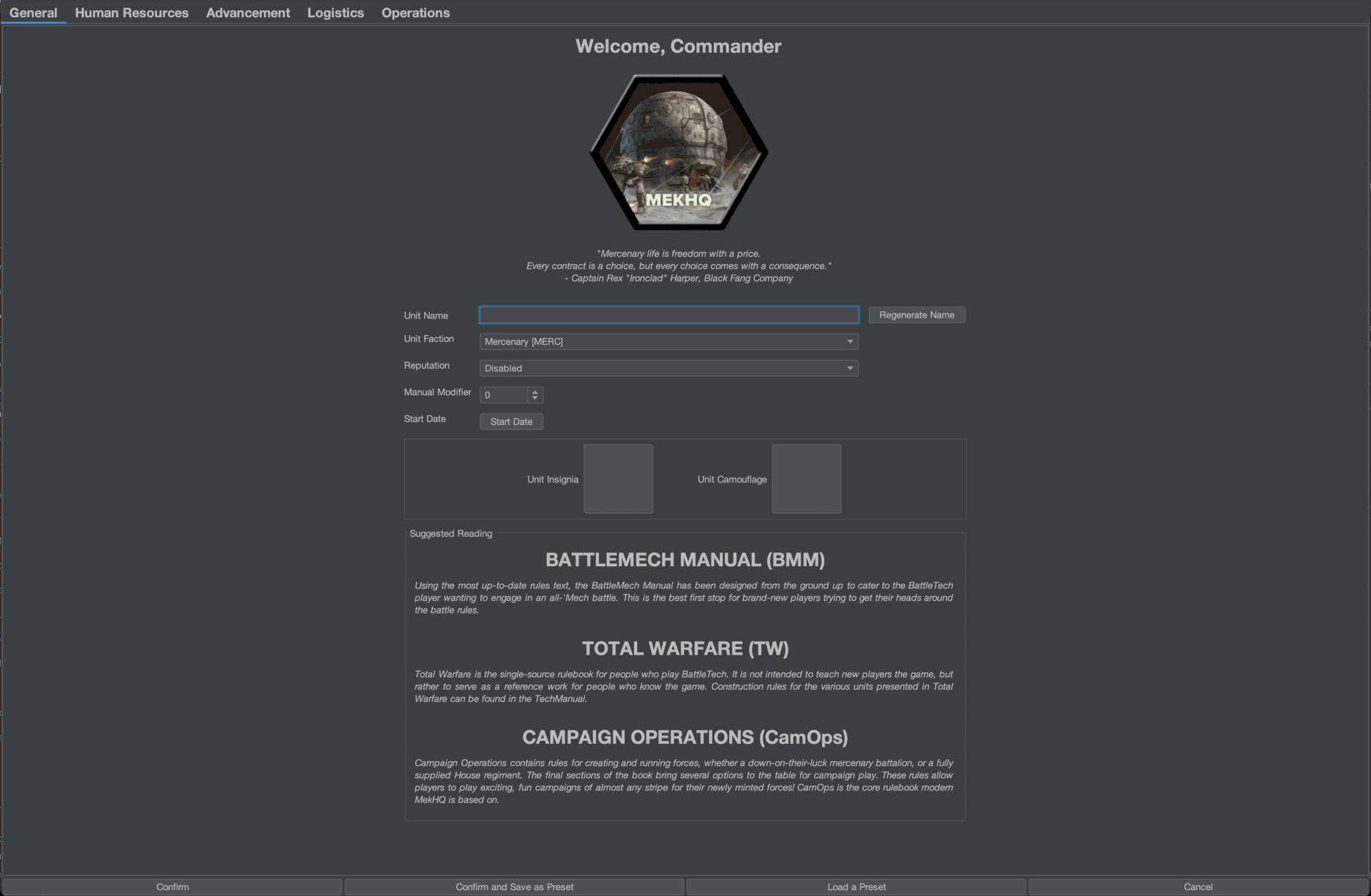
Task: Choose a Unit Insignia image
Action: coord(618,479)
